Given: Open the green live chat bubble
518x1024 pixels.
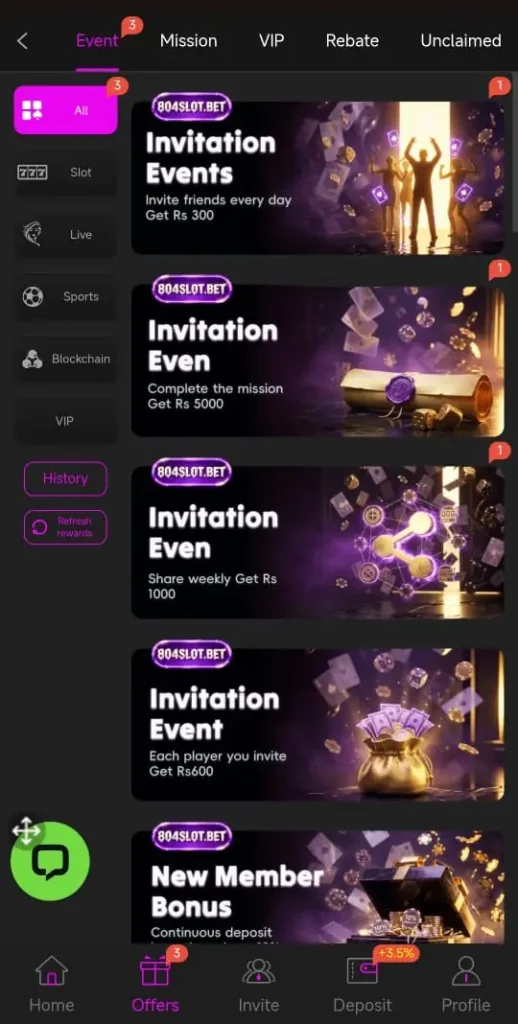Looking at the screenshot, I should point(50,861).
